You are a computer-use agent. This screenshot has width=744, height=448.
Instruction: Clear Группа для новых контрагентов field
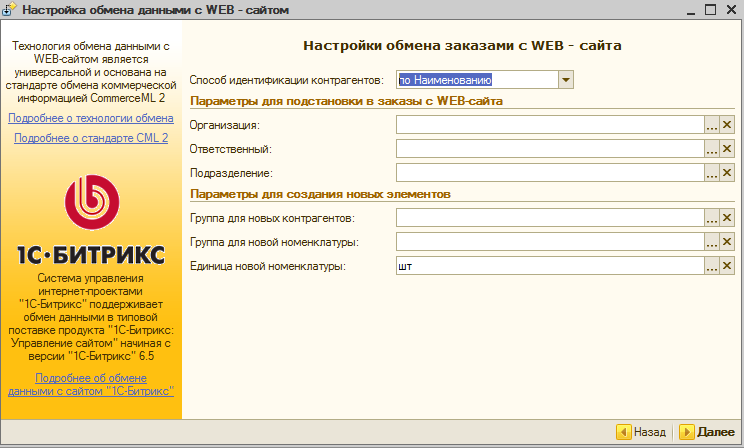coord(727,218)
